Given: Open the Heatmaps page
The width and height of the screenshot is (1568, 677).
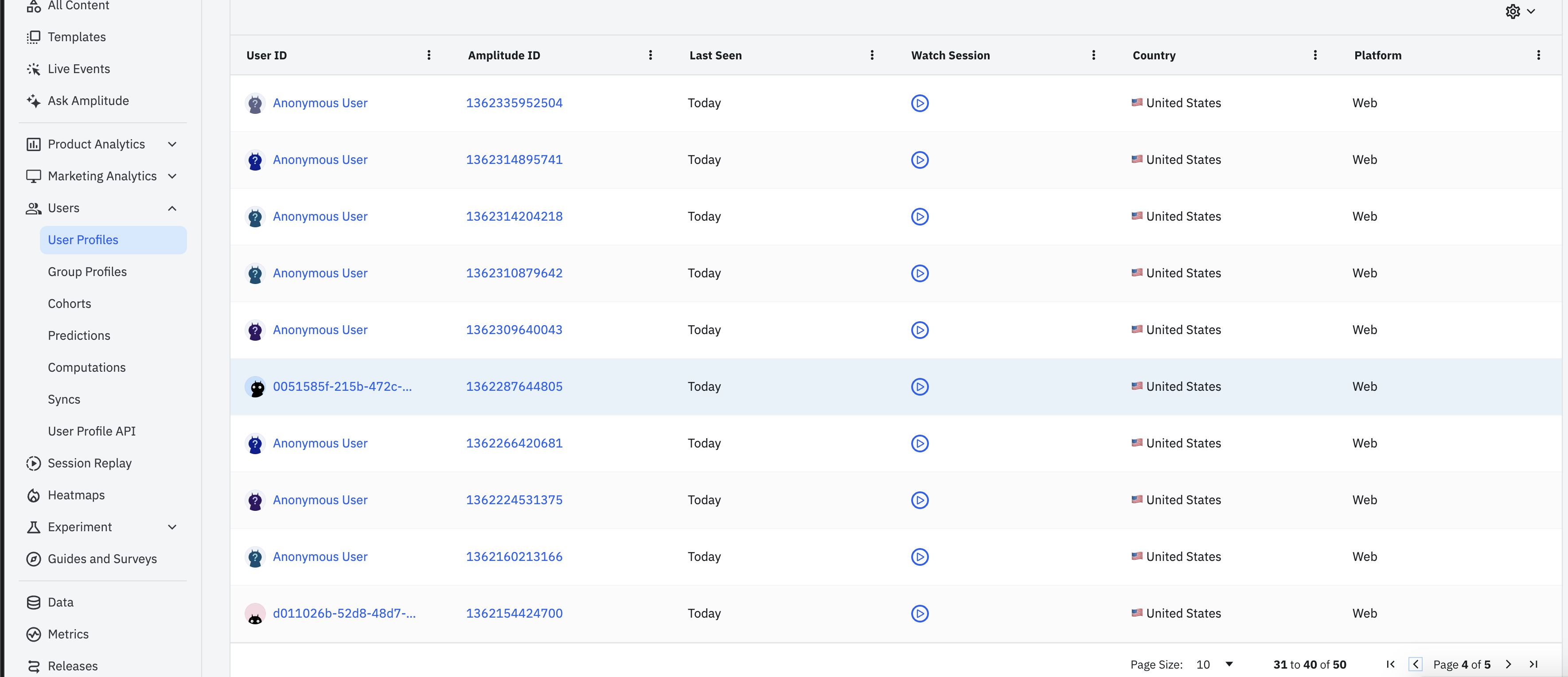Looking at the screenshot, I should point(76,495).
